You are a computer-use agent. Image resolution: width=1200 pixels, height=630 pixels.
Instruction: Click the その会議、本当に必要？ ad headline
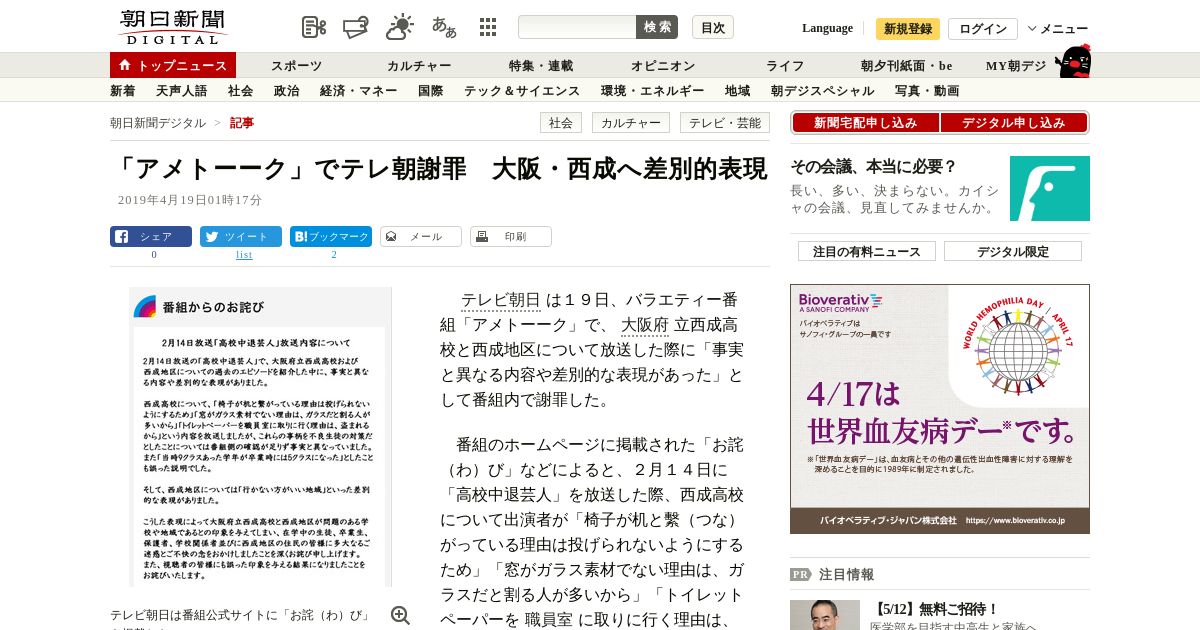[873, 167]
